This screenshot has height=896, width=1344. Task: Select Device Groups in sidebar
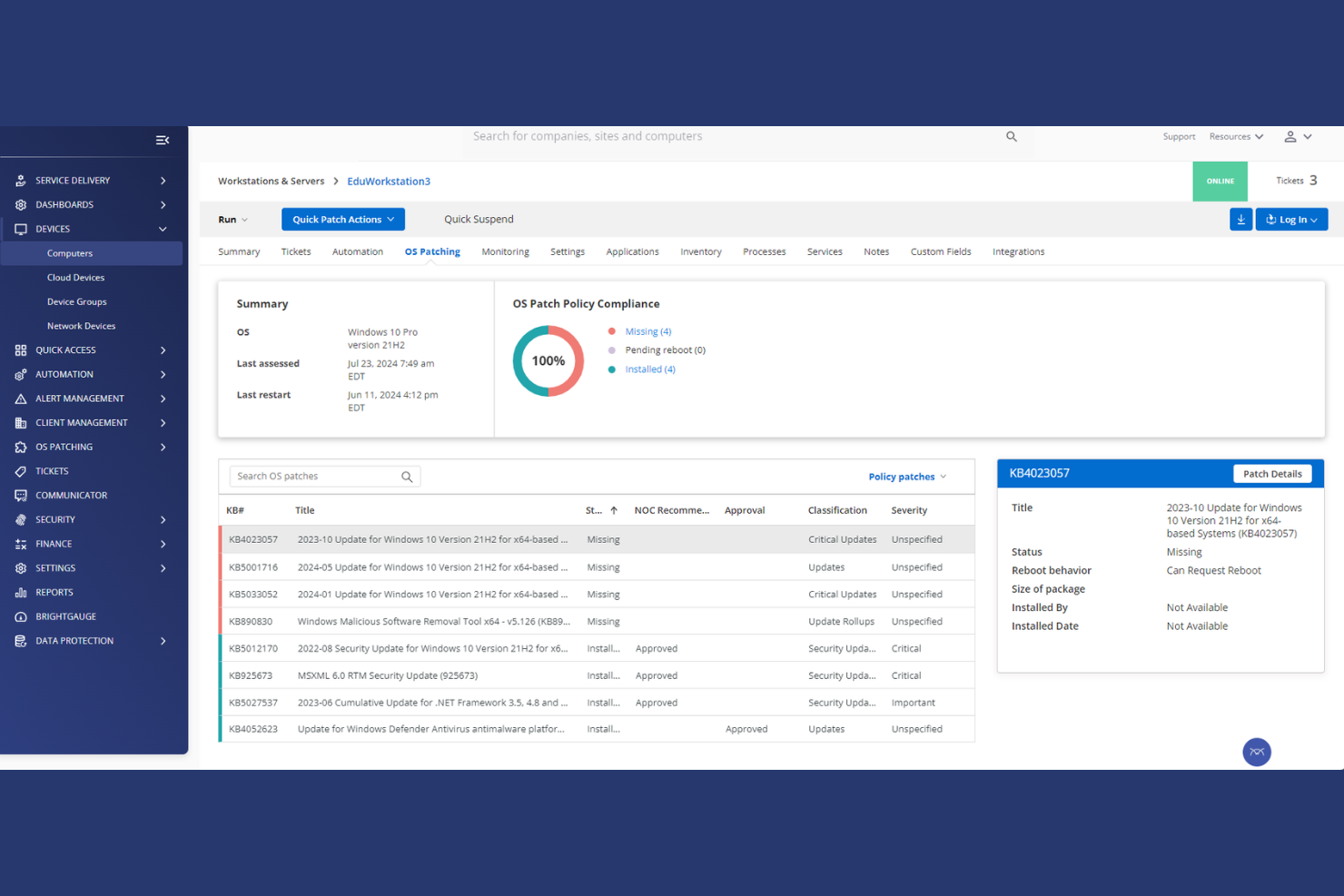coord(76,301)
